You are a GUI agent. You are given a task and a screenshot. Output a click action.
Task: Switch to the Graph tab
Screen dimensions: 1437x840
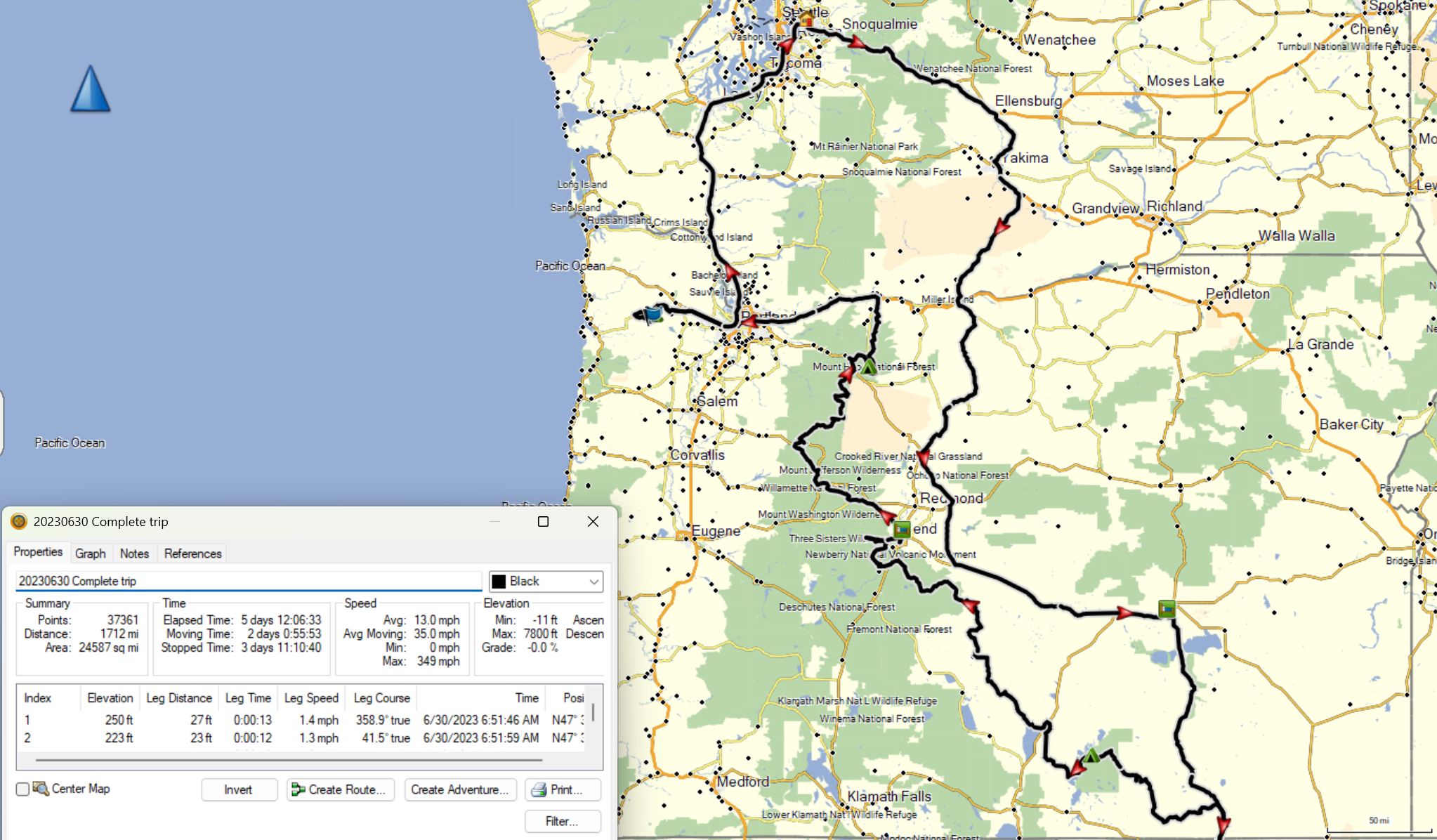pyautogui.click(x=91, y=553)
